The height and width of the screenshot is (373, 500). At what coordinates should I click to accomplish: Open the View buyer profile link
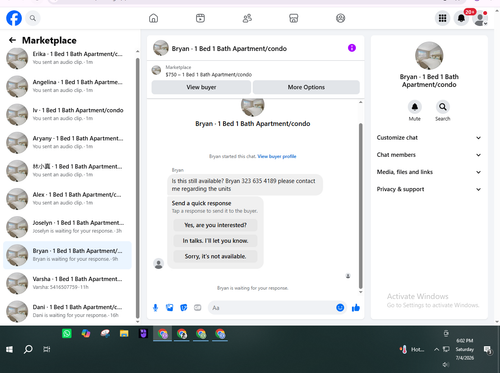pos(277,156)
